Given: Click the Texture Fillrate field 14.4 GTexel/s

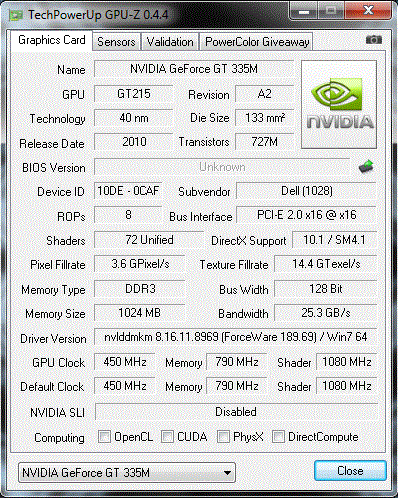Looking at the screenshot, I should point(326,264).
